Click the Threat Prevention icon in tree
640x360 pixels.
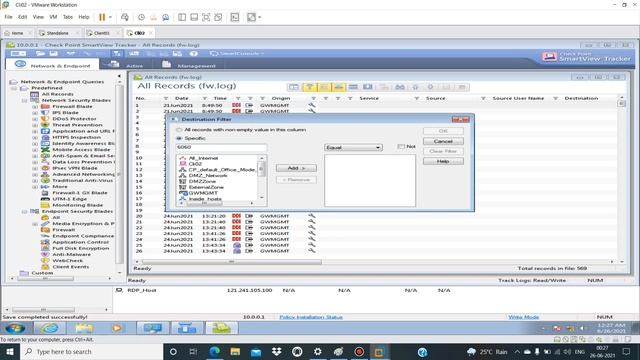click(x=45, y=125)
